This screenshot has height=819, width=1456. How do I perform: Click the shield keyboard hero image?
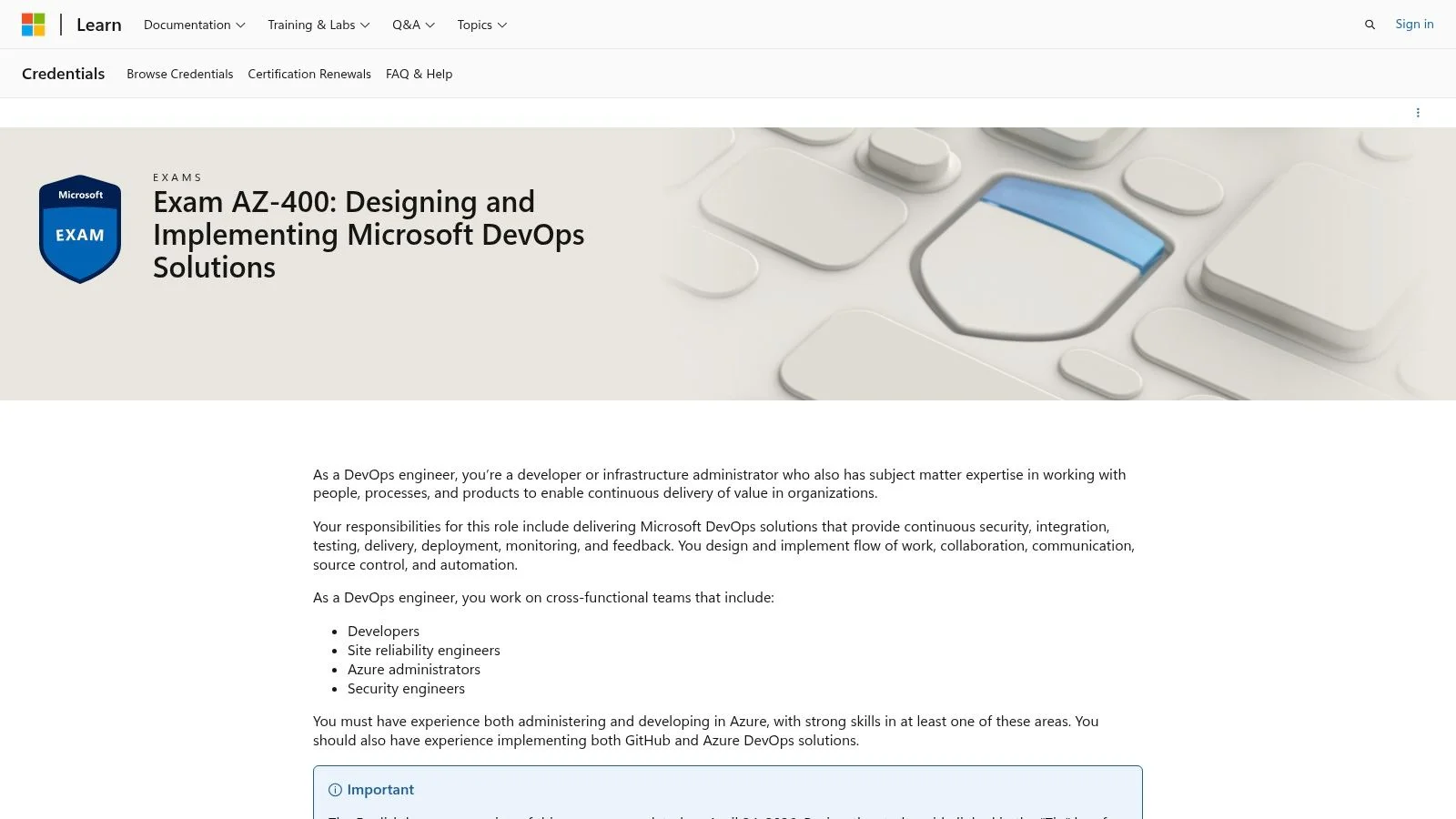[x=1056, y=264]
